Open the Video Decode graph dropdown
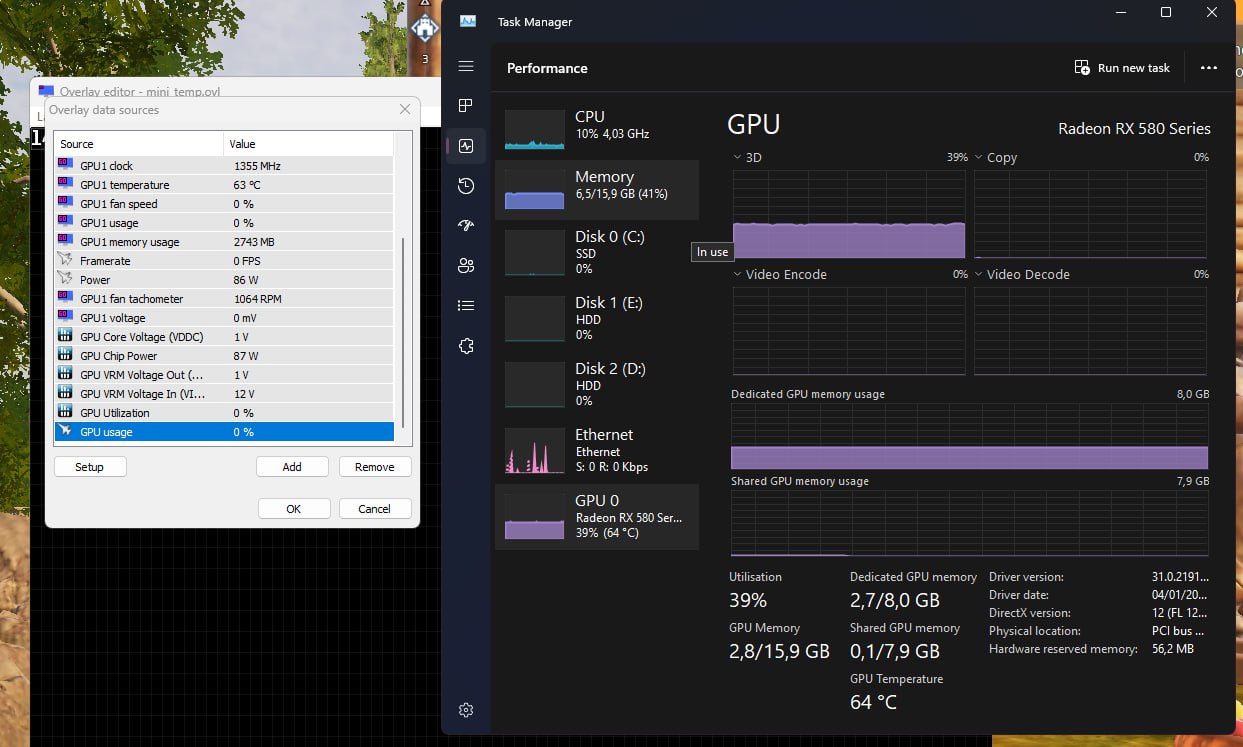The width and height of the screenshot is (1243, 747). [978, 273]
